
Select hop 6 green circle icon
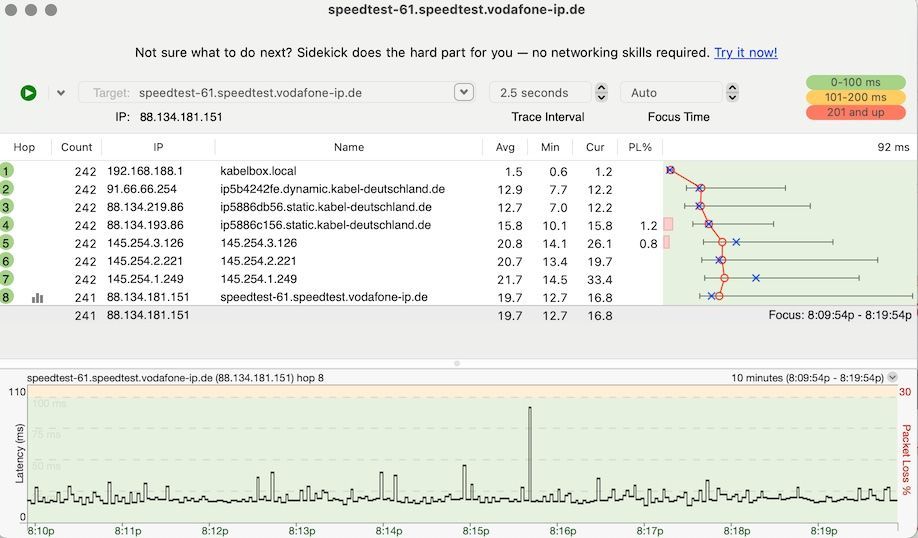pyautogui.click(x=6, y=261)
